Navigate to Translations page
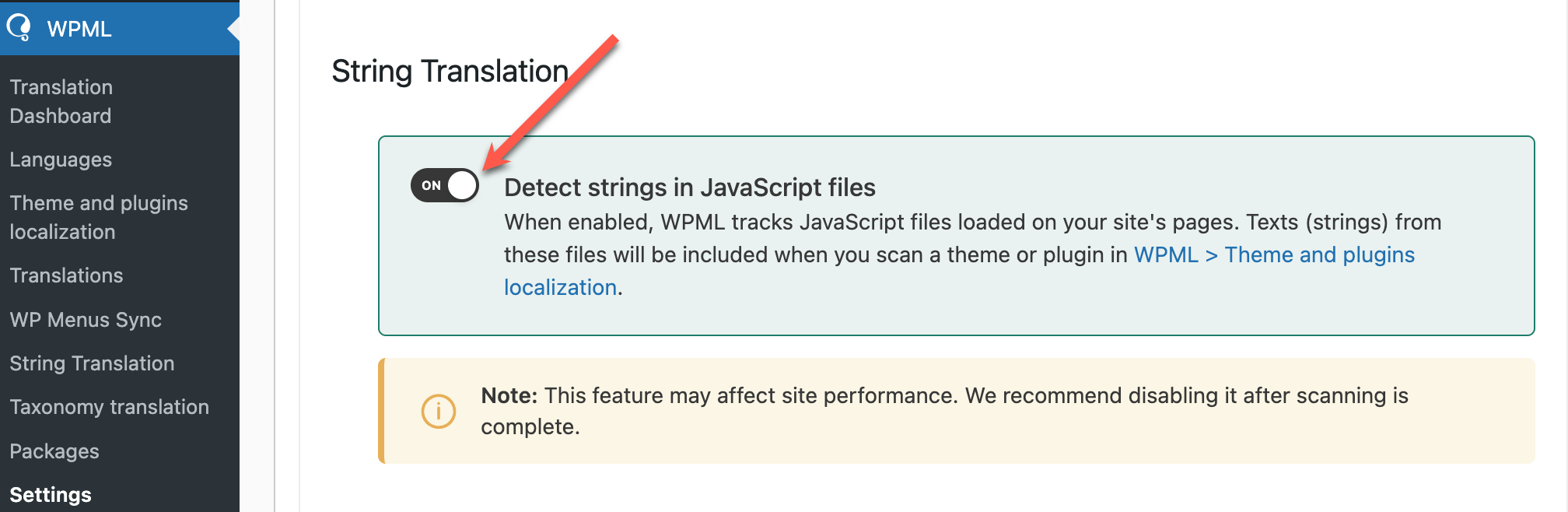The height and width of the screenshot is (512, 1568). (66, 275)
